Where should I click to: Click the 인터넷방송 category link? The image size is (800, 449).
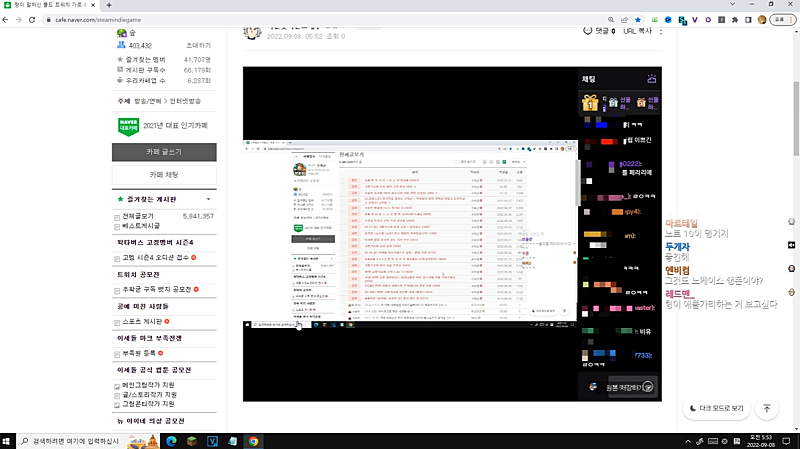tap(185, 101)
